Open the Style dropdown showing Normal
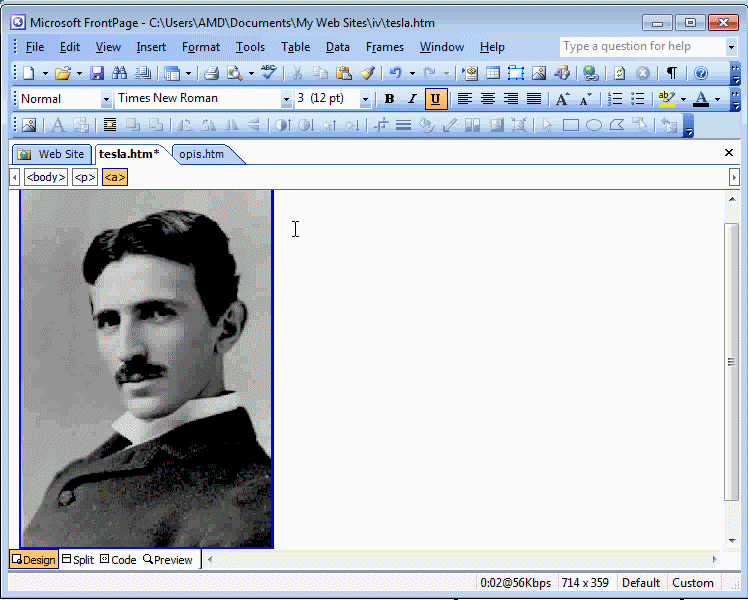This screenshot has width=748, height=600. (106, 99)
